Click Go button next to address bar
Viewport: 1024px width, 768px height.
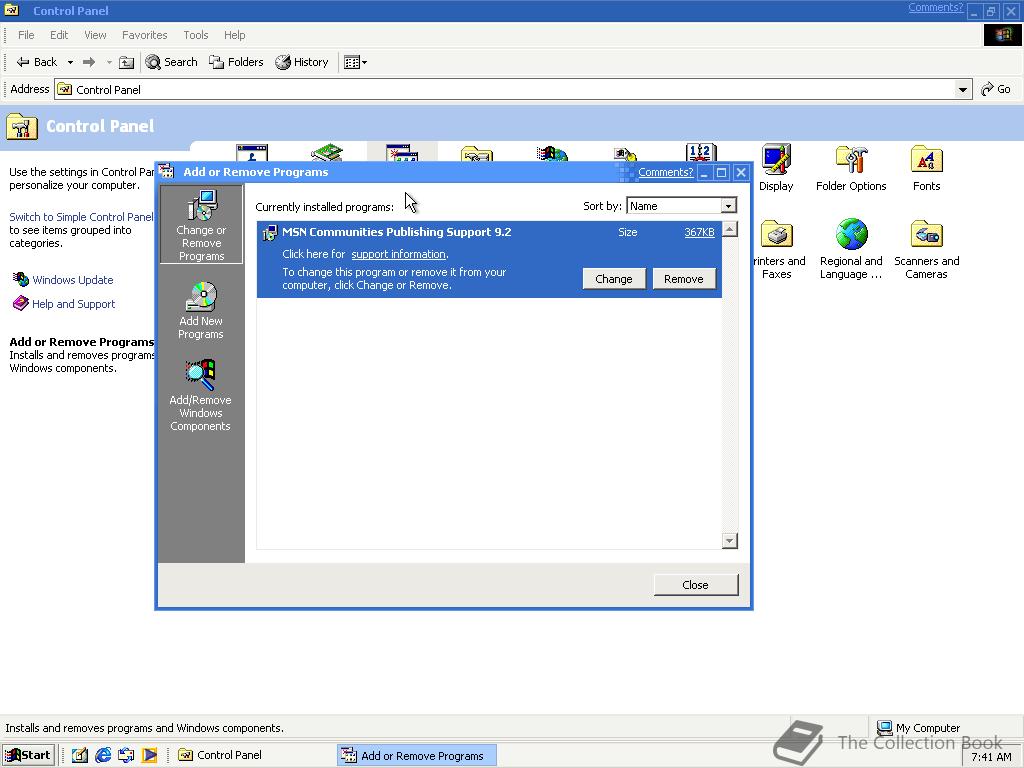click(x=996, y=89)
